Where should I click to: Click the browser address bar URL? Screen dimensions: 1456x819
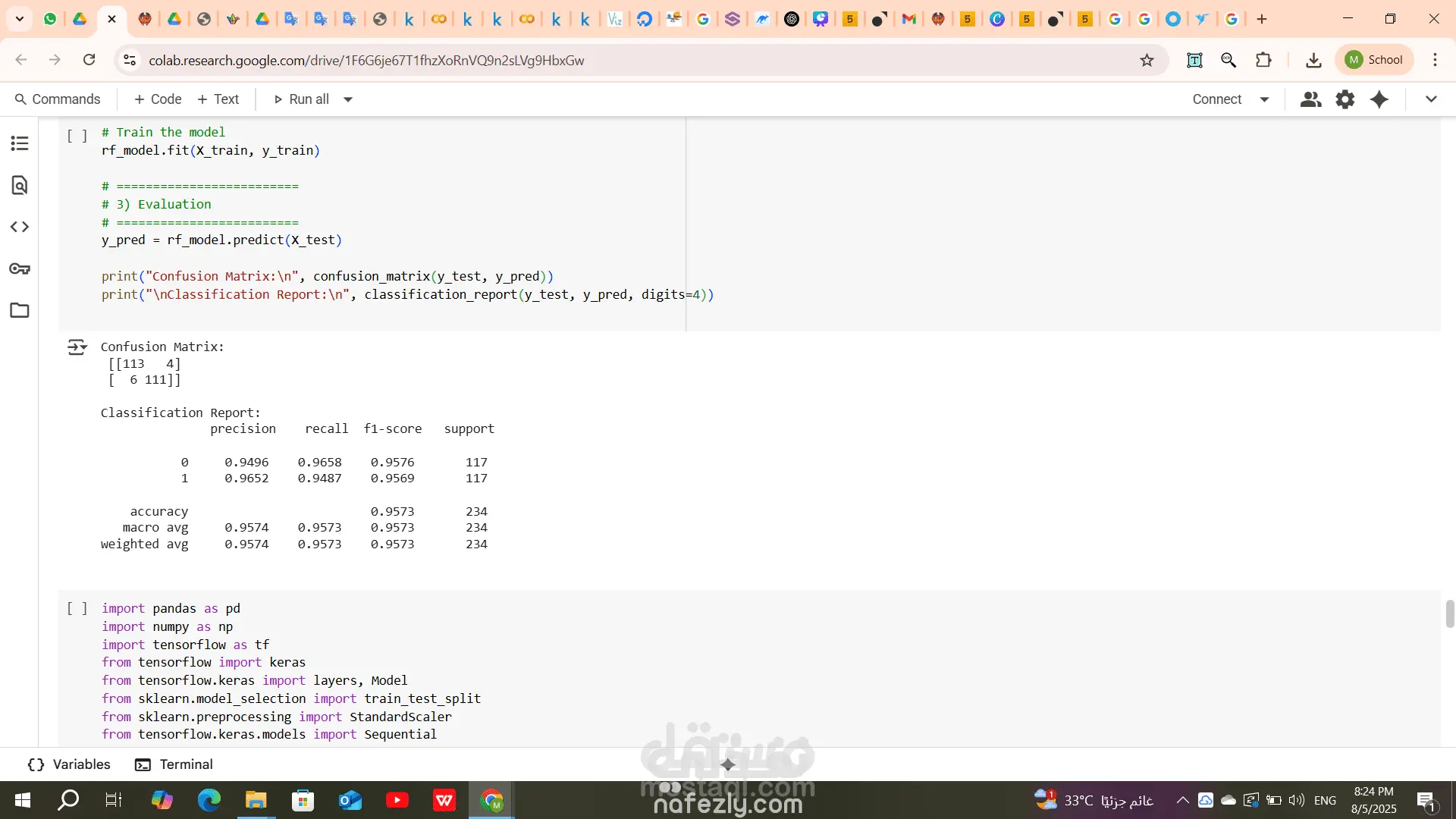pos(366,60)
